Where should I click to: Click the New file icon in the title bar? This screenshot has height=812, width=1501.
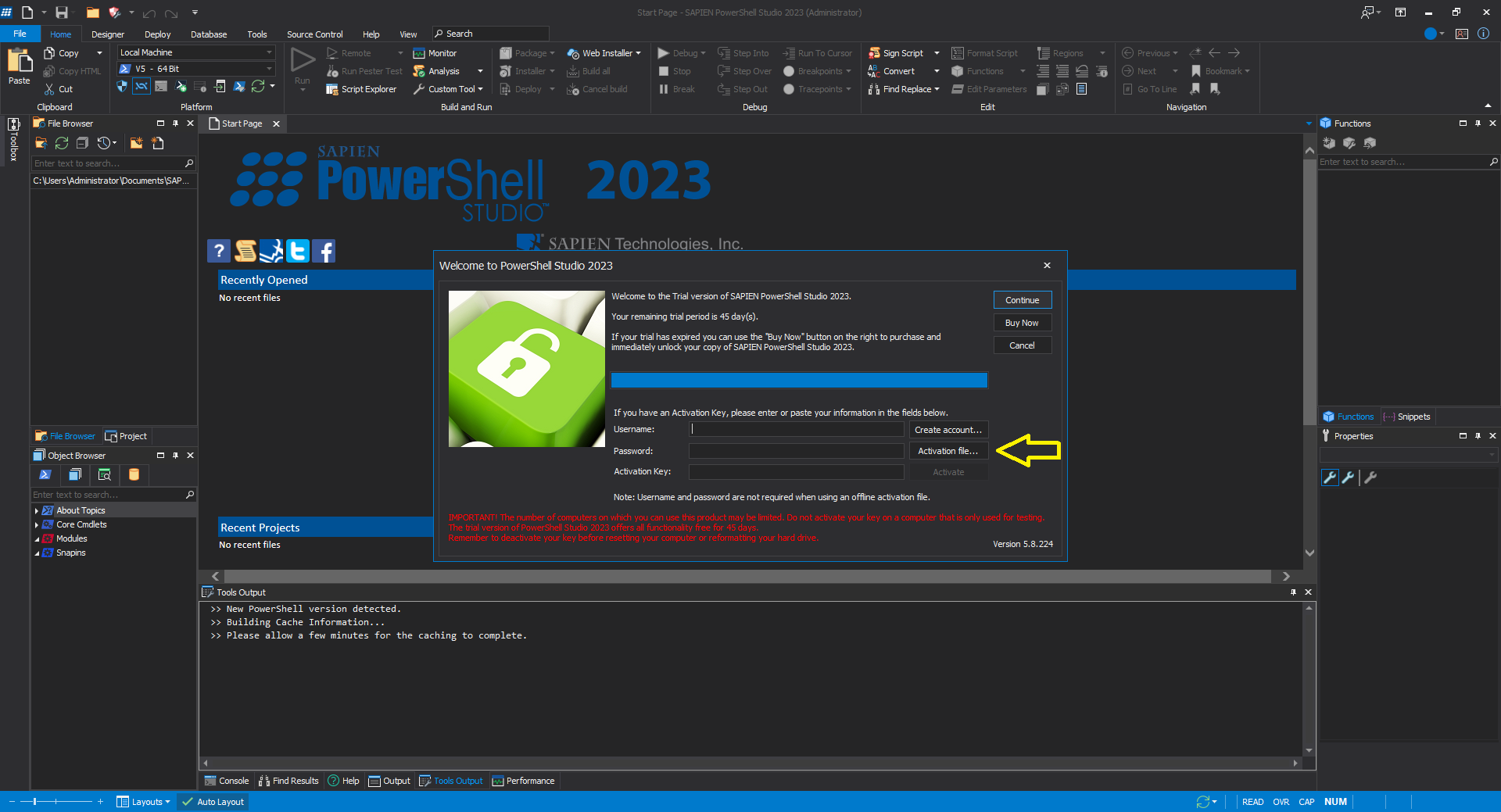[x=27, y=13]
